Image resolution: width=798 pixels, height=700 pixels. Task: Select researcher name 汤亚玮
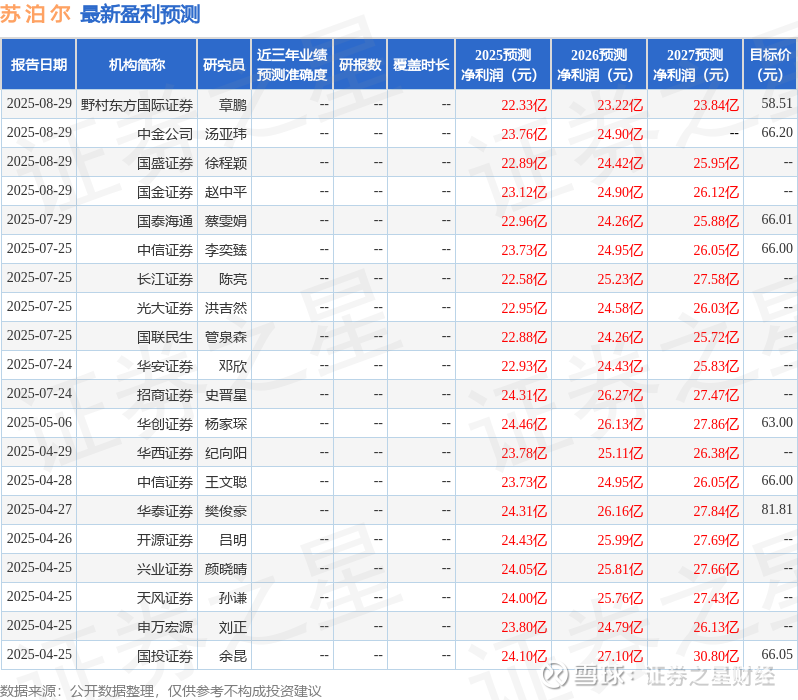click(225, 134)
